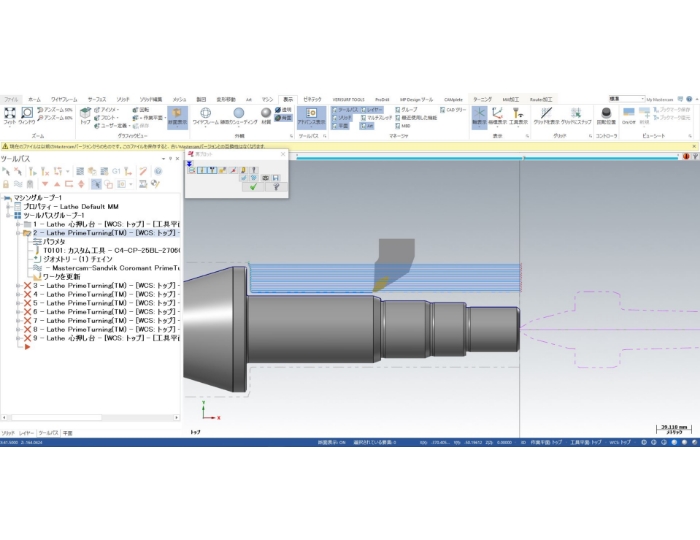Image resolution: width=700 pixels, height=540 pixels.
Task: Click the フィット zoom fit icon
Action: [x=9, y=113]
